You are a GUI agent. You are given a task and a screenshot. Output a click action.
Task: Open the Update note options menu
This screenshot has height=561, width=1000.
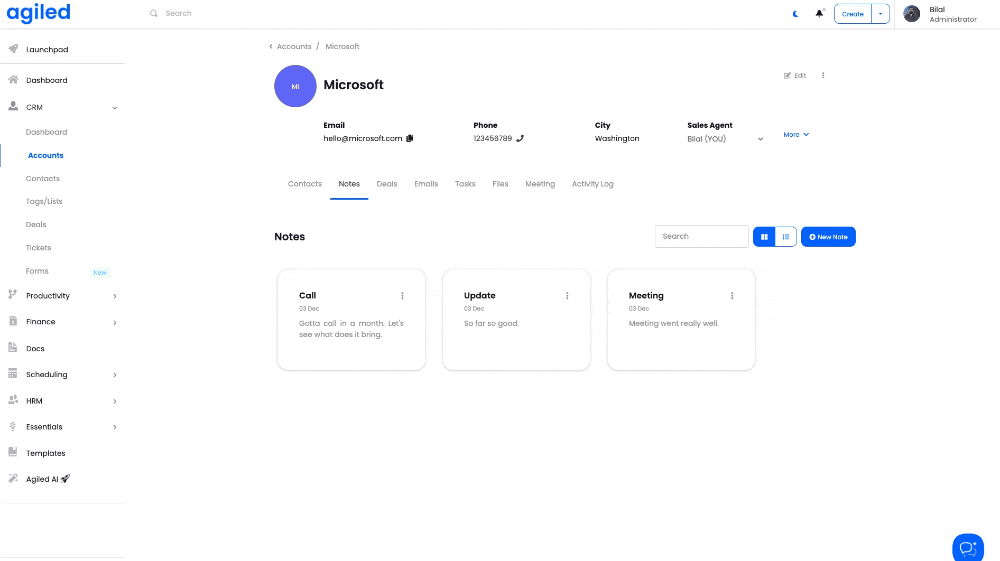[x=567, y=296]
